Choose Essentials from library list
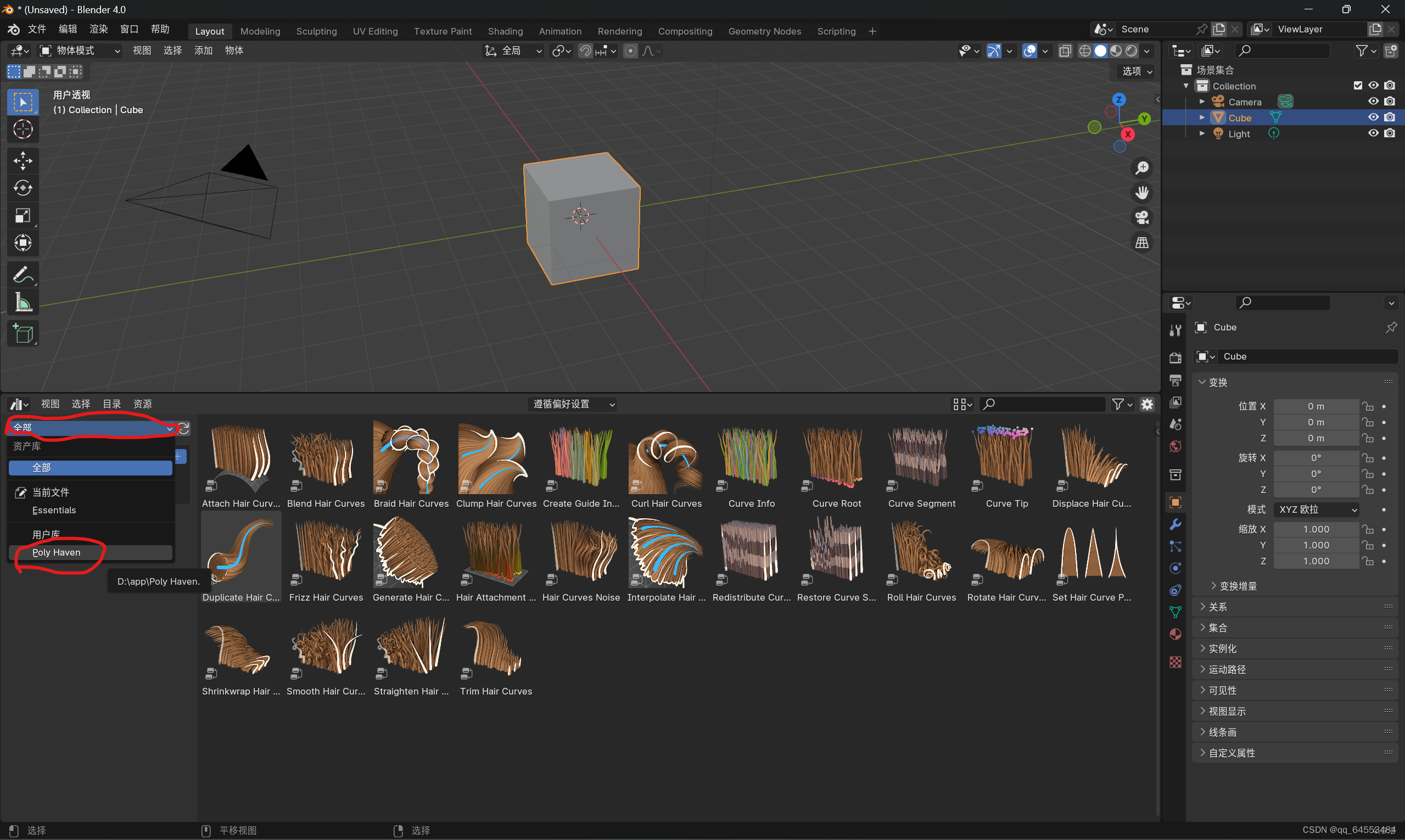This screenshot has width=1405, height=840. pos(54,510)
